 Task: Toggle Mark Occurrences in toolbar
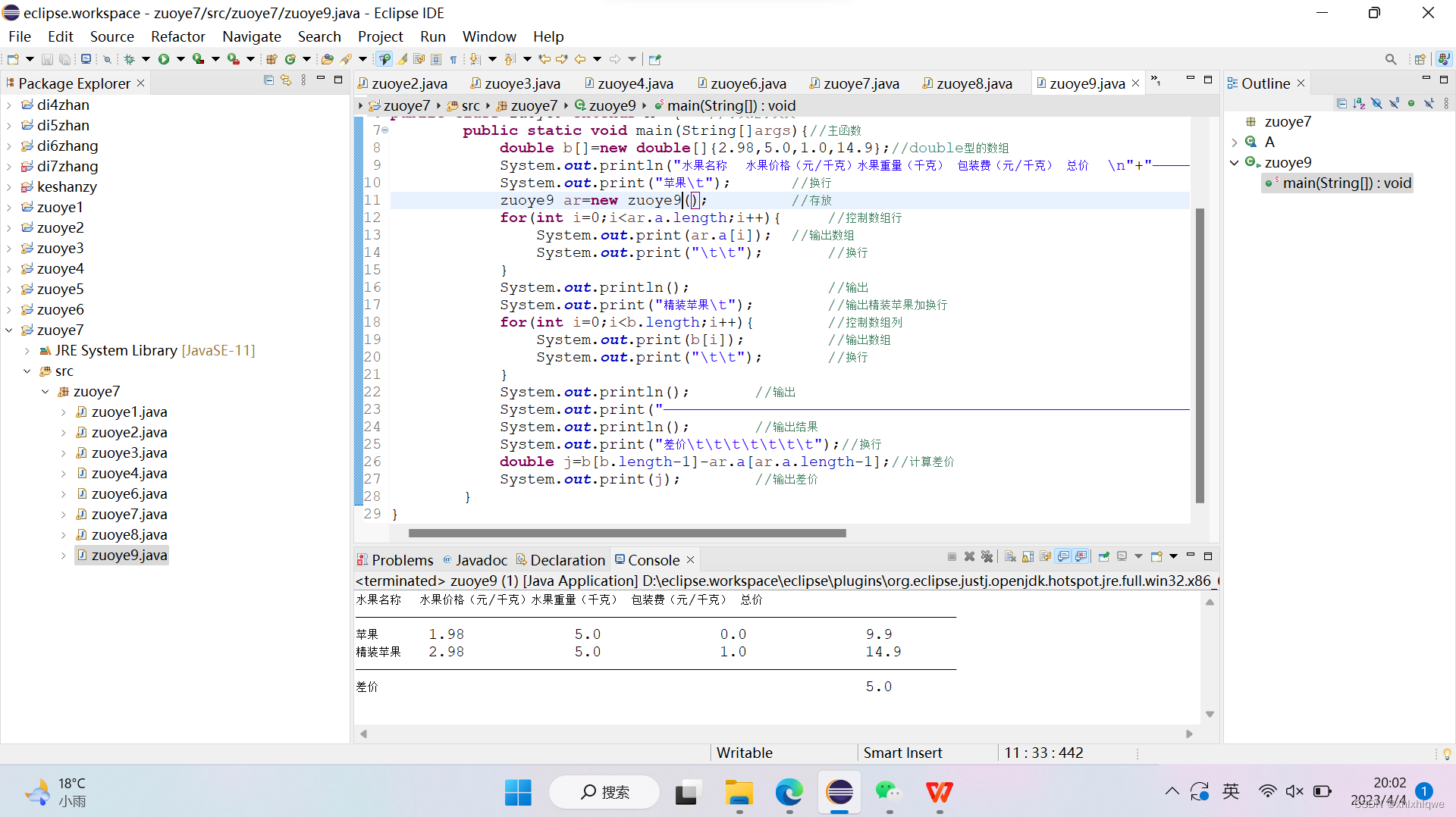401,59
